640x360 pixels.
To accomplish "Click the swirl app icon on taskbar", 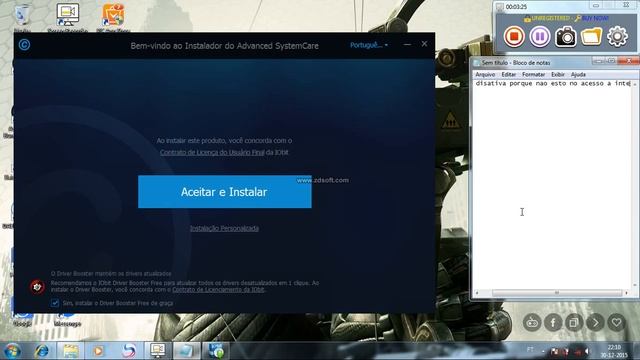I will 129,351.
